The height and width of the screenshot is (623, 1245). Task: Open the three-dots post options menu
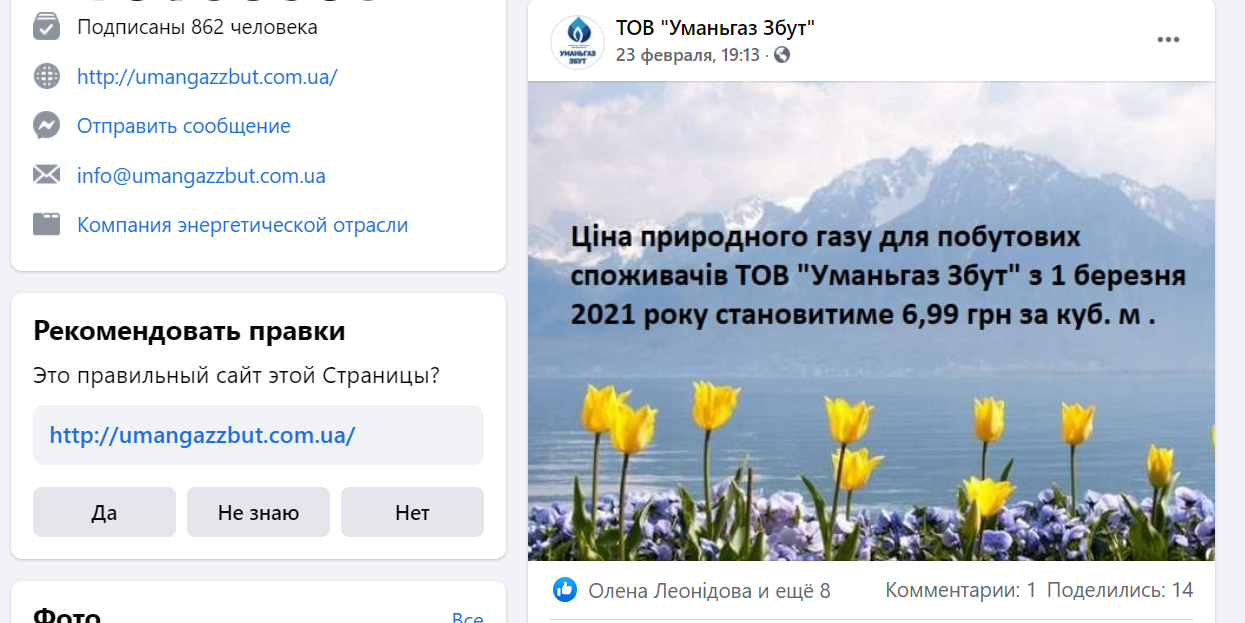pos(1168,40)
